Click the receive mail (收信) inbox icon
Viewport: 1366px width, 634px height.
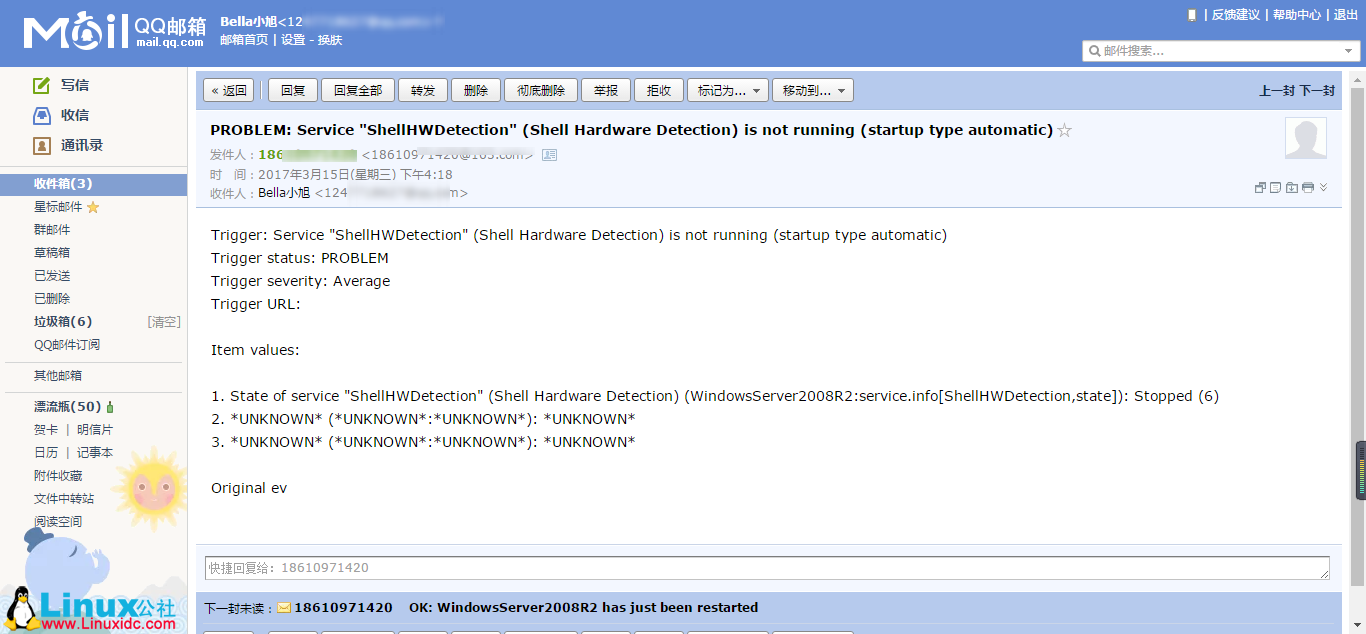coord(42,115)
